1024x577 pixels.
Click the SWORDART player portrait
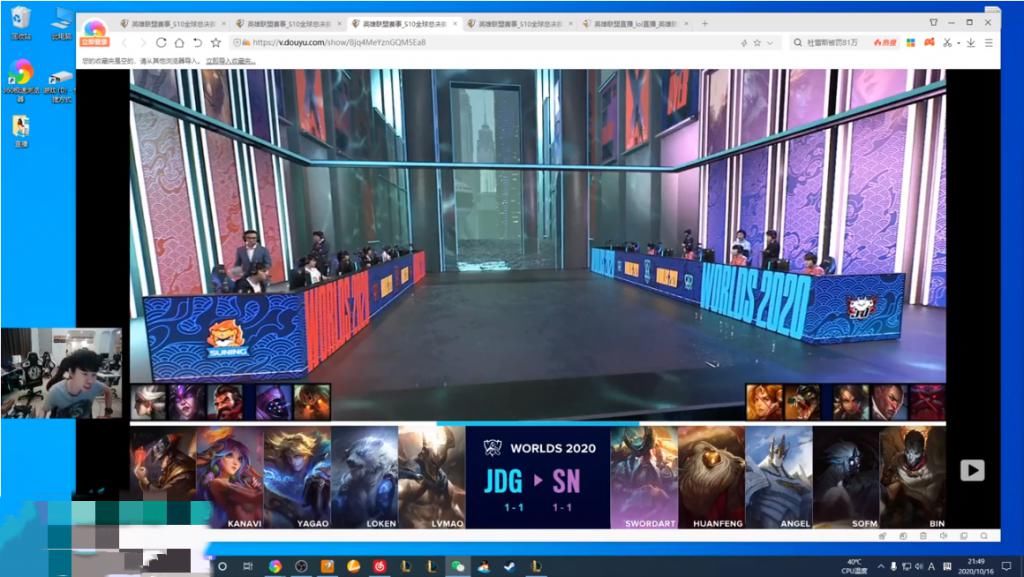(x=644, y=477)
